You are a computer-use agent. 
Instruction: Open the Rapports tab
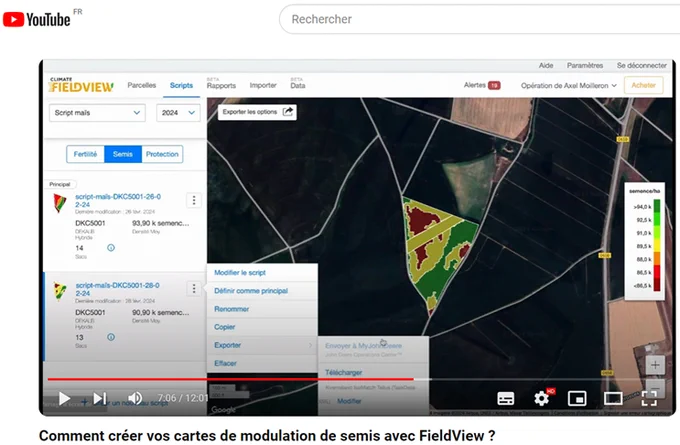pyautogui.click(x=221, y=85)
